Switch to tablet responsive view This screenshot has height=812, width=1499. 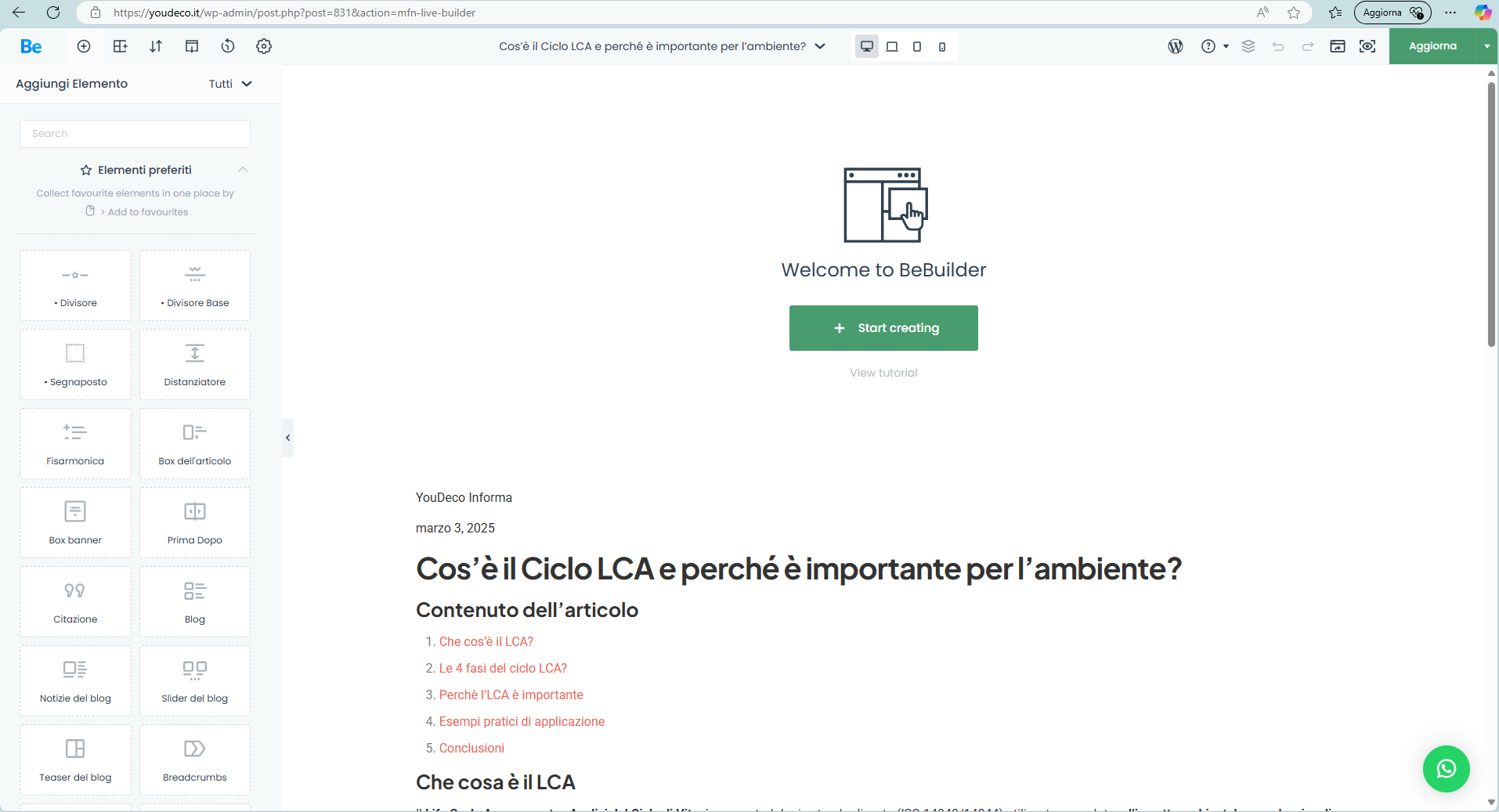pyautogui.click(x=916, y=46)
